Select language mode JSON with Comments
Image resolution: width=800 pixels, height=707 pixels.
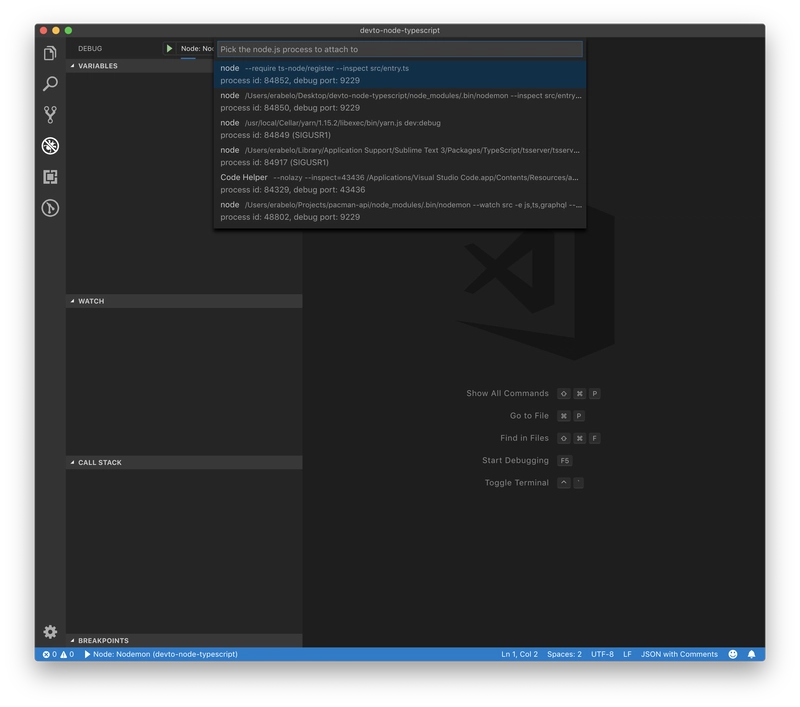(679, 654)
